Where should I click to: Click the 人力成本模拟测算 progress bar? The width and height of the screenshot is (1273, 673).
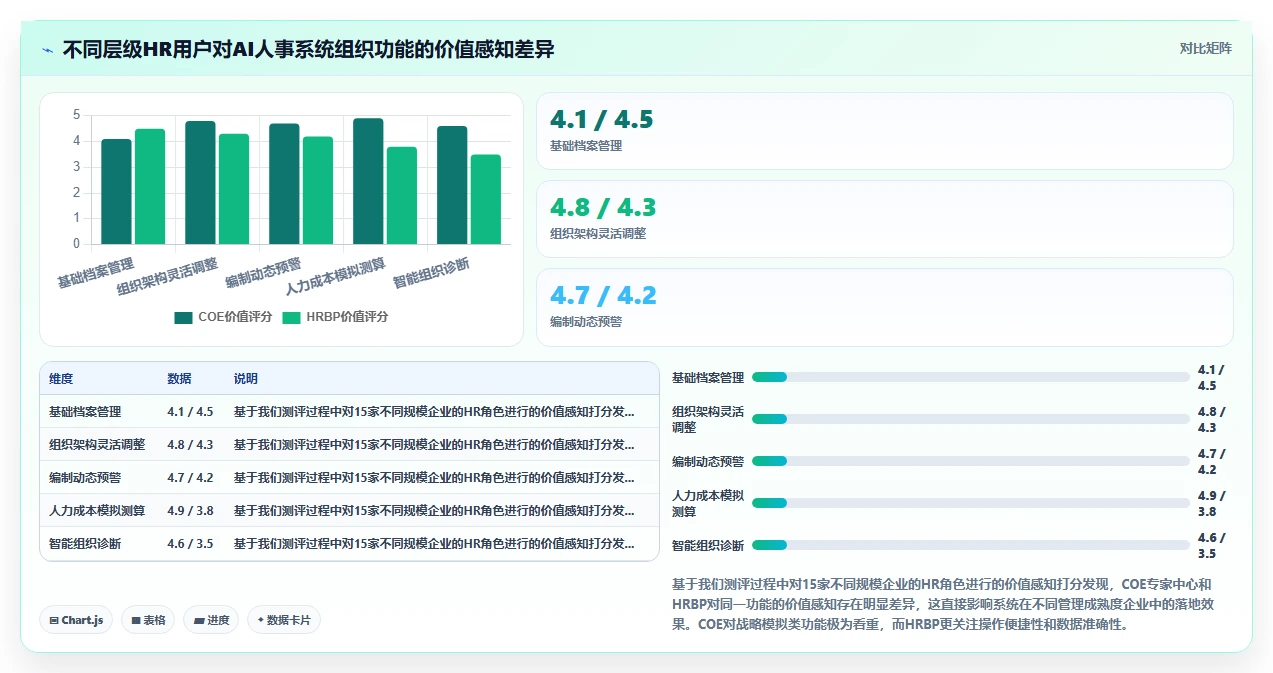[970, 503]
